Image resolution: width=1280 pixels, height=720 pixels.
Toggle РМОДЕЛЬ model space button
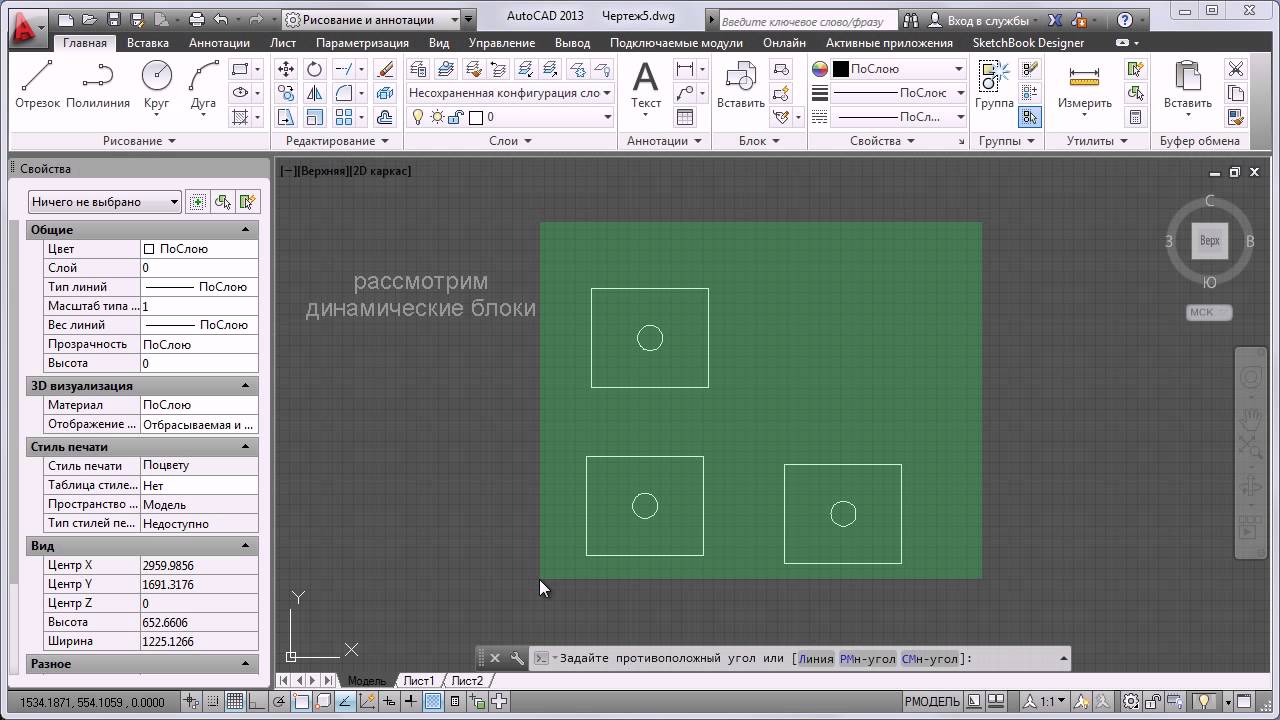pyautogui.click(x=932, y=702)
